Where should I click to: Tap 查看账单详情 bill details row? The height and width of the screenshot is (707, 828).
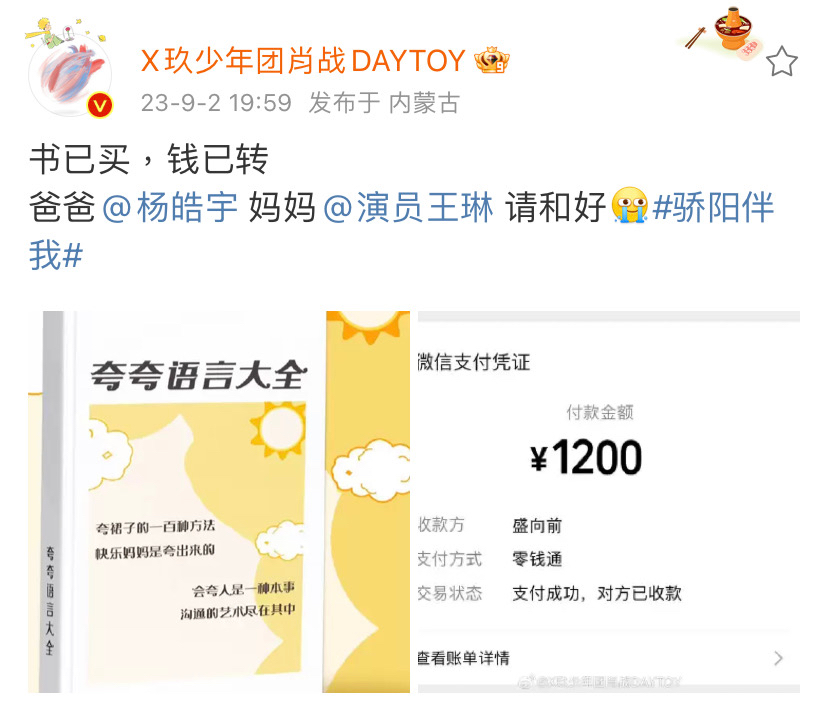point(609,658)
